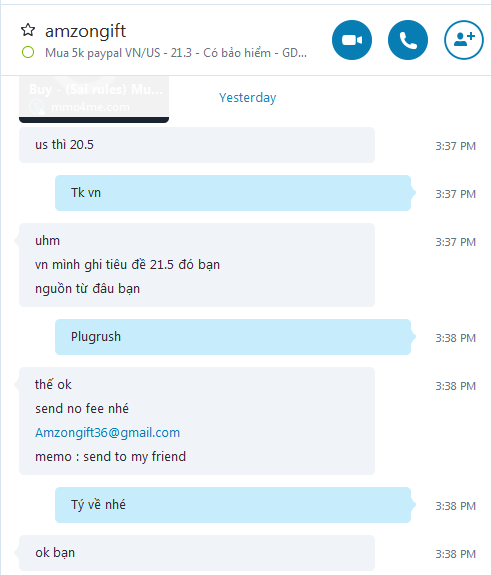
Task: Start a video call with amzongift
Action: (x=352, y=40)
